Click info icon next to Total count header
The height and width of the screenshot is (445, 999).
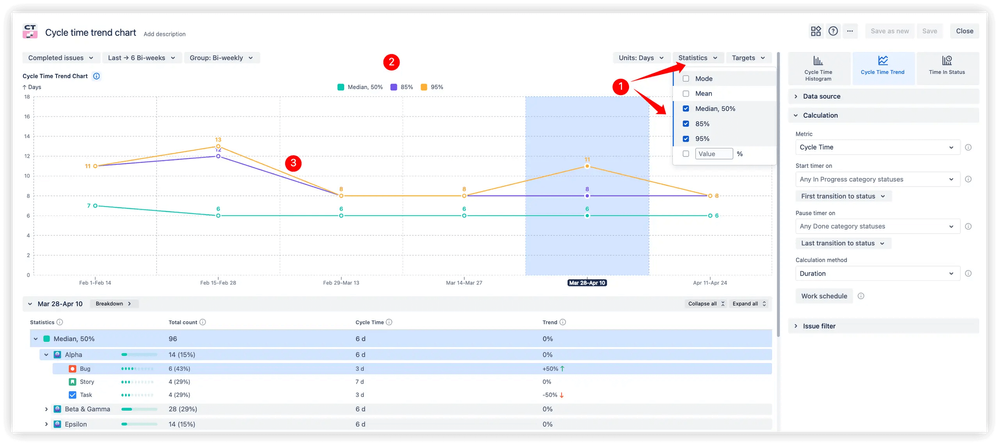[203, 323]
